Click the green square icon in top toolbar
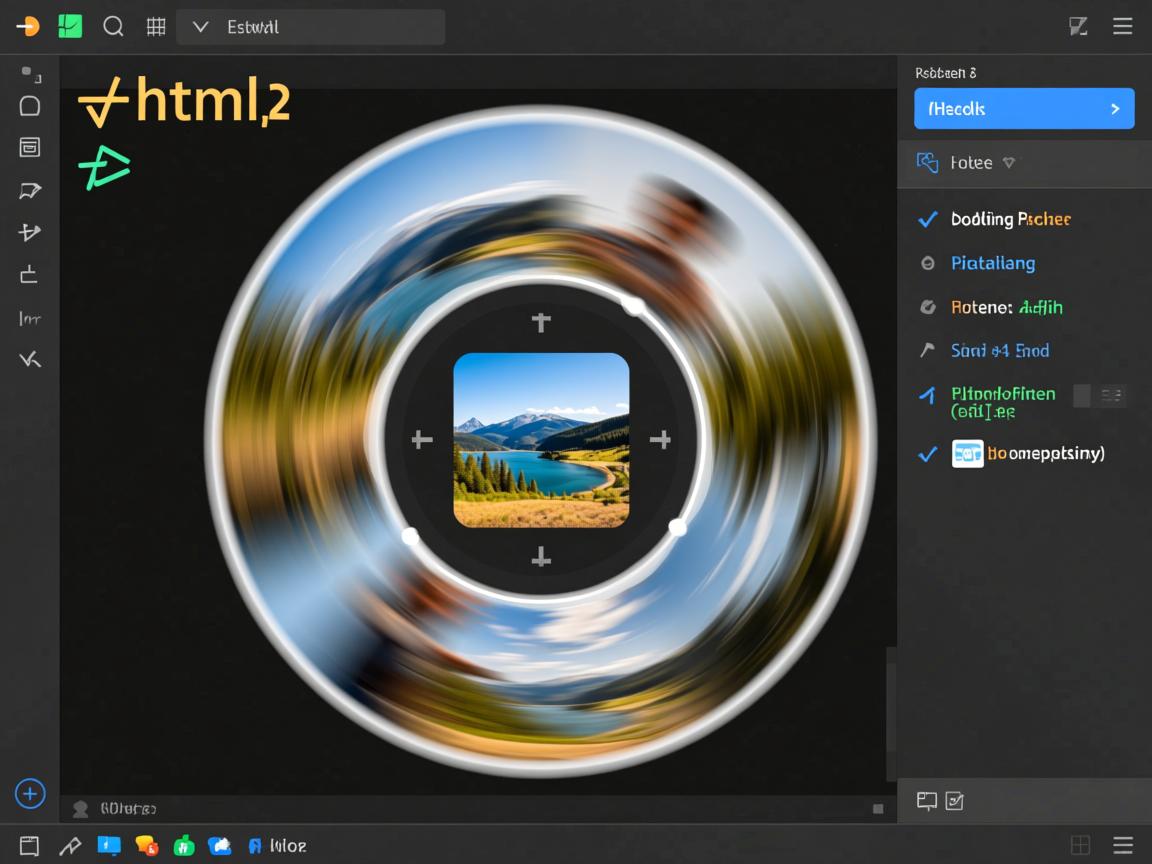 click(70, 27)
